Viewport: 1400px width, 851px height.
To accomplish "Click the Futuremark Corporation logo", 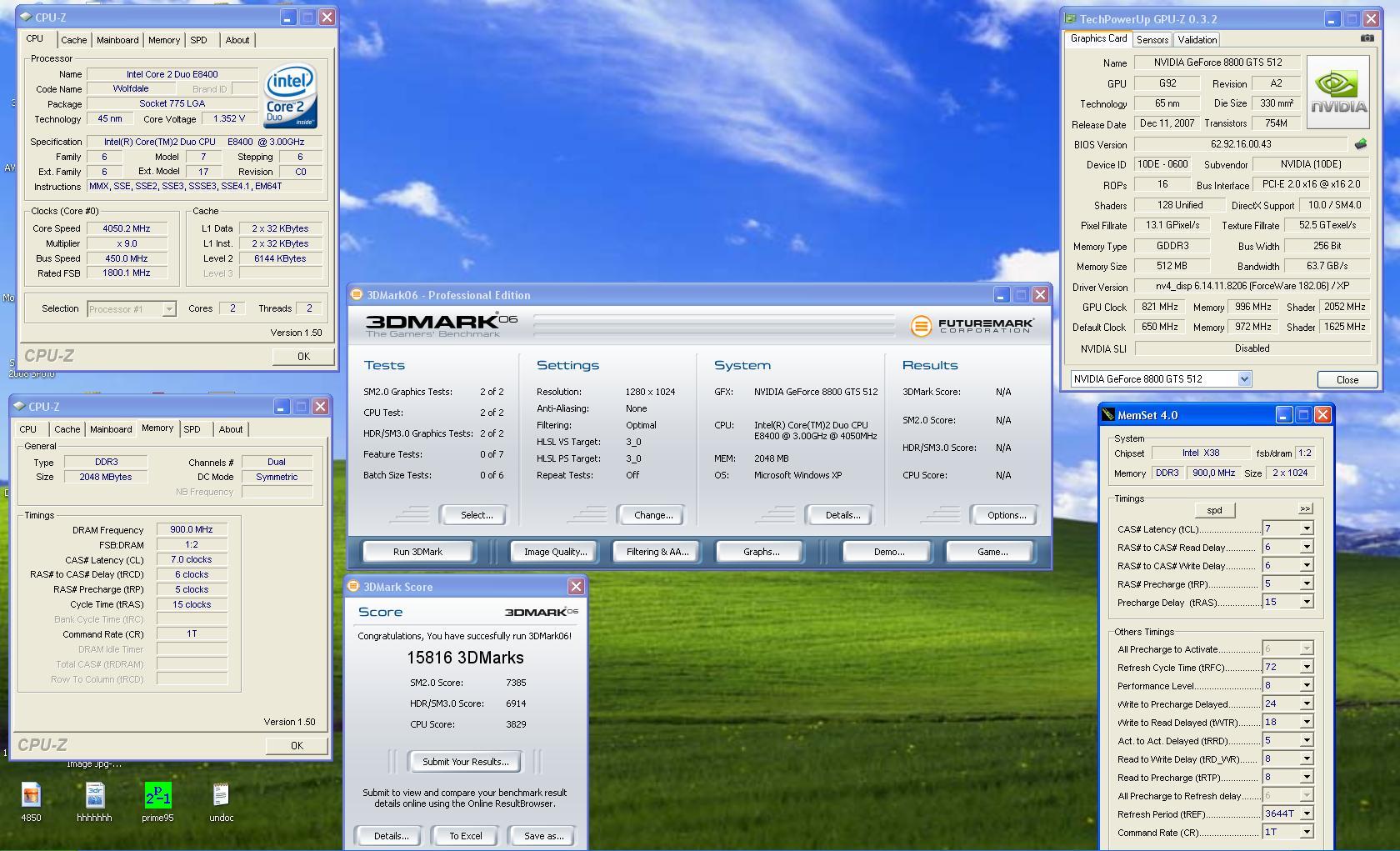I will [972, 325].
